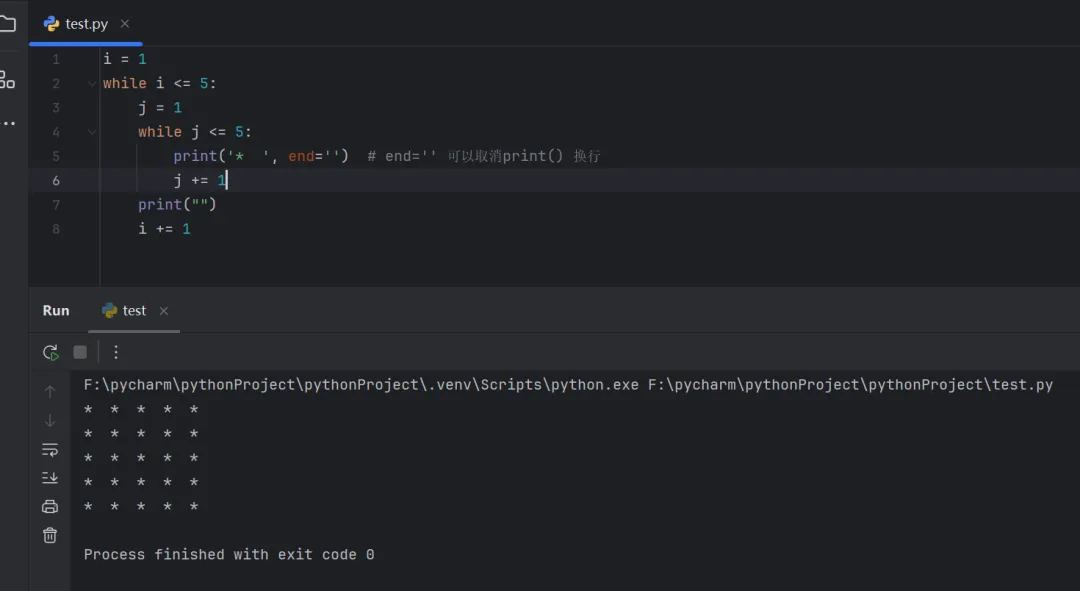This screenshot has width=1080, height=591.
Task: Click the Print console output icon
Action: tap(50, 507)
